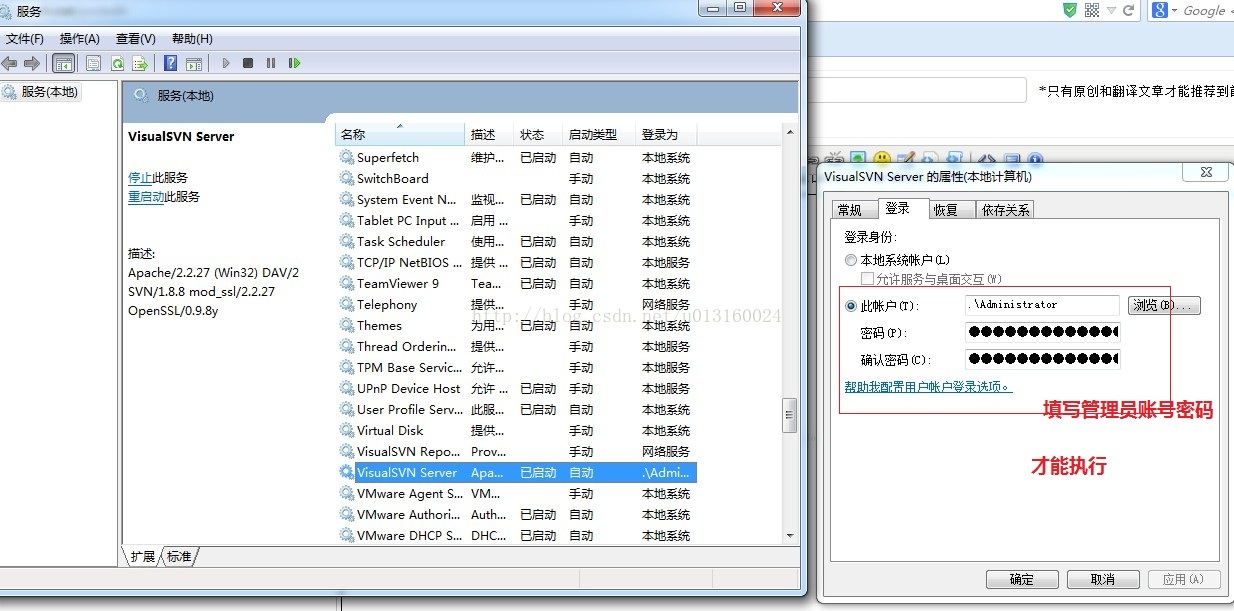Click the Export List toolbar icon
The width and height of the screenshot is (1234, 611).
coord(140,64)
